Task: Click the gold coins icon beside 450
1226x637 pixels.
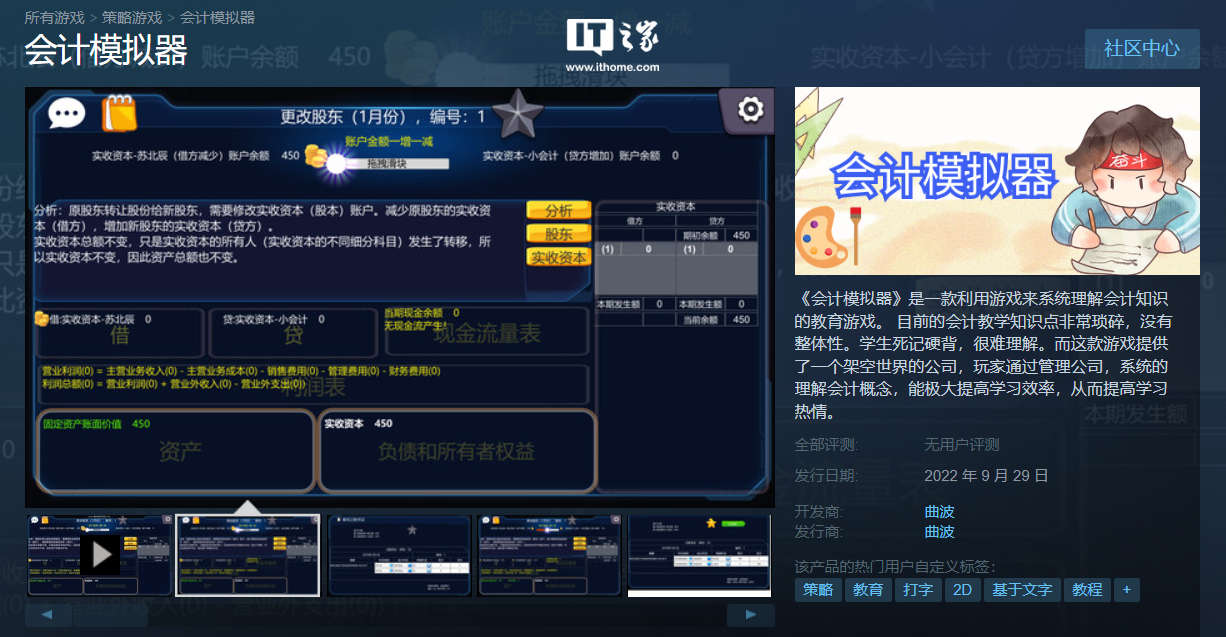Action: pyautogui.click(x=316, y=155)
